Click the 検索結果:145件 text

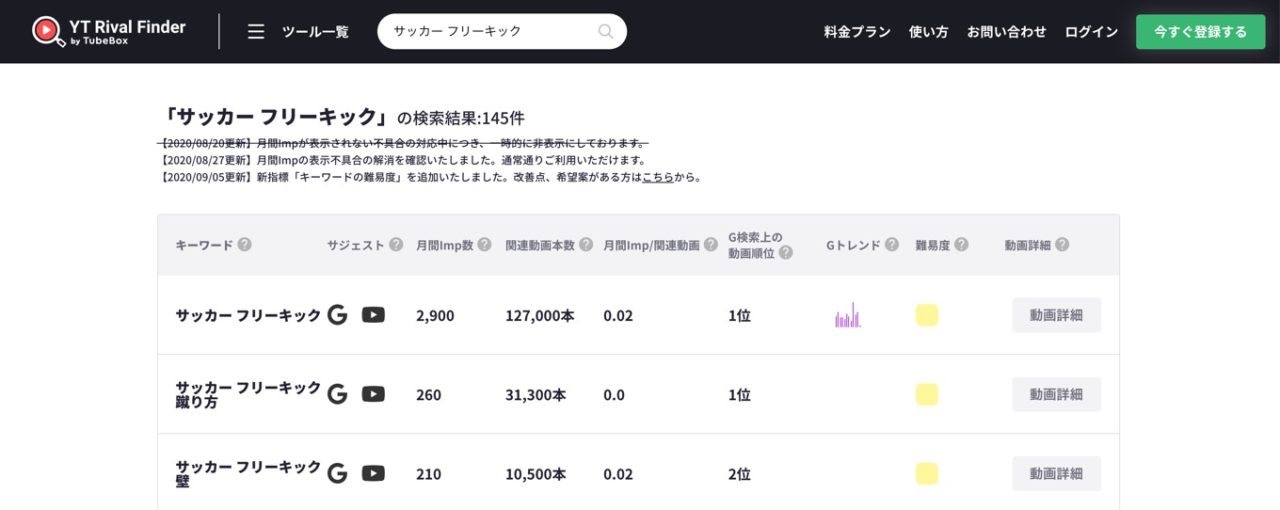(461, 118)
